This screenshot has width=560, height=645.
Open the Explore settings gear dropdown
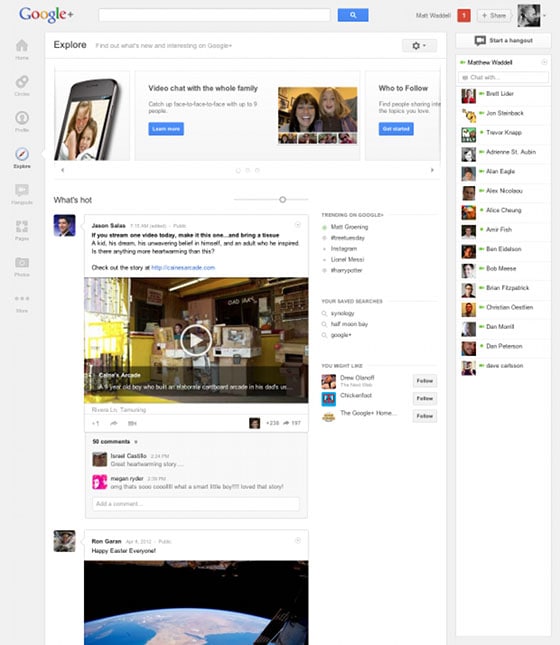(419, 46)
